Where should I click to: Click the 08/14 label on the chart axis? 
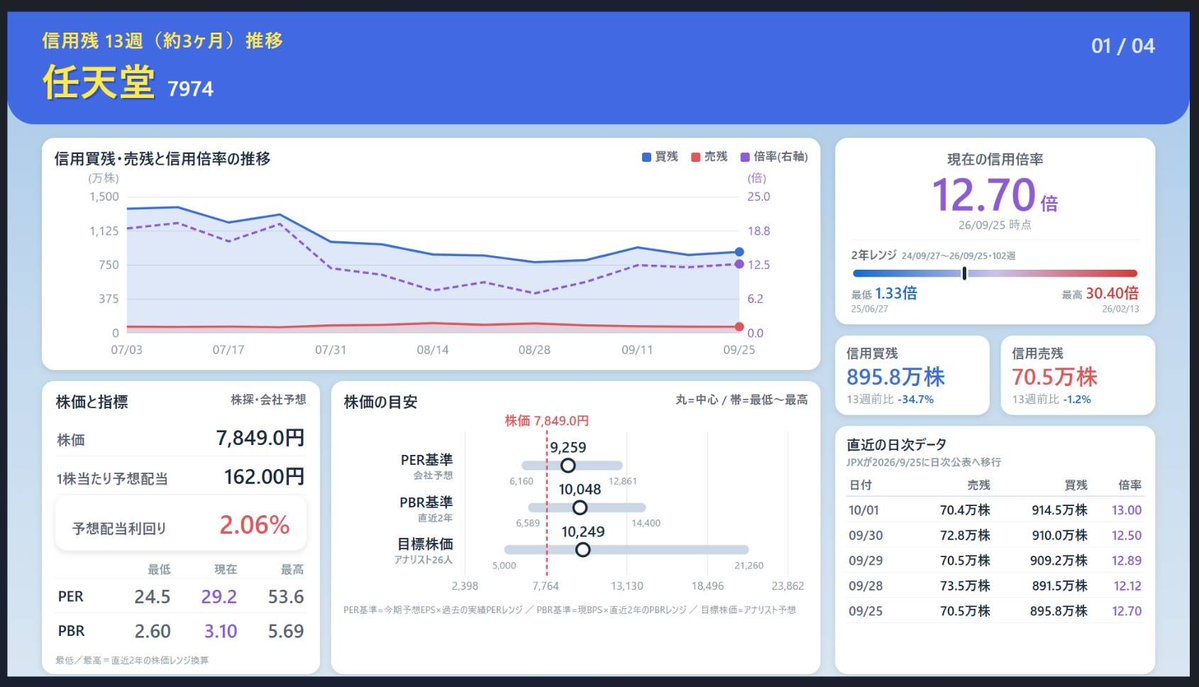tap(433, 350)
